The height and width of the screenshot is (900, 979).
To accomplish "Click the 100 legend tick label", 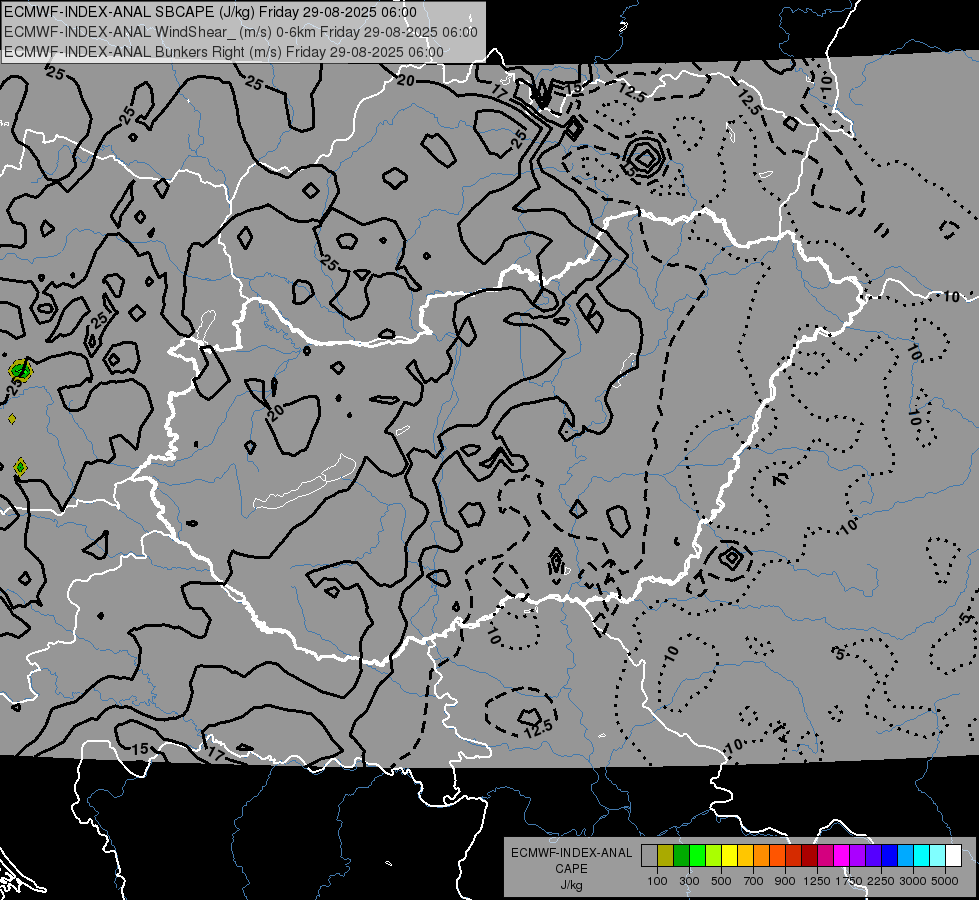I will (x=657, y=881).
